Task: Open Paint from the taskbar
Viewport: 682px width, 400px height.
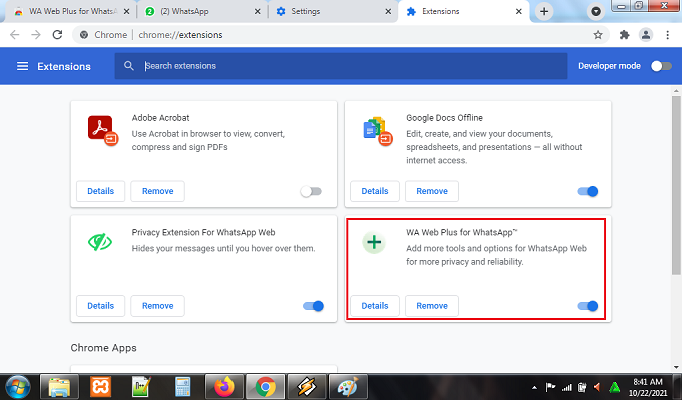Action: (x=348, y=387)
